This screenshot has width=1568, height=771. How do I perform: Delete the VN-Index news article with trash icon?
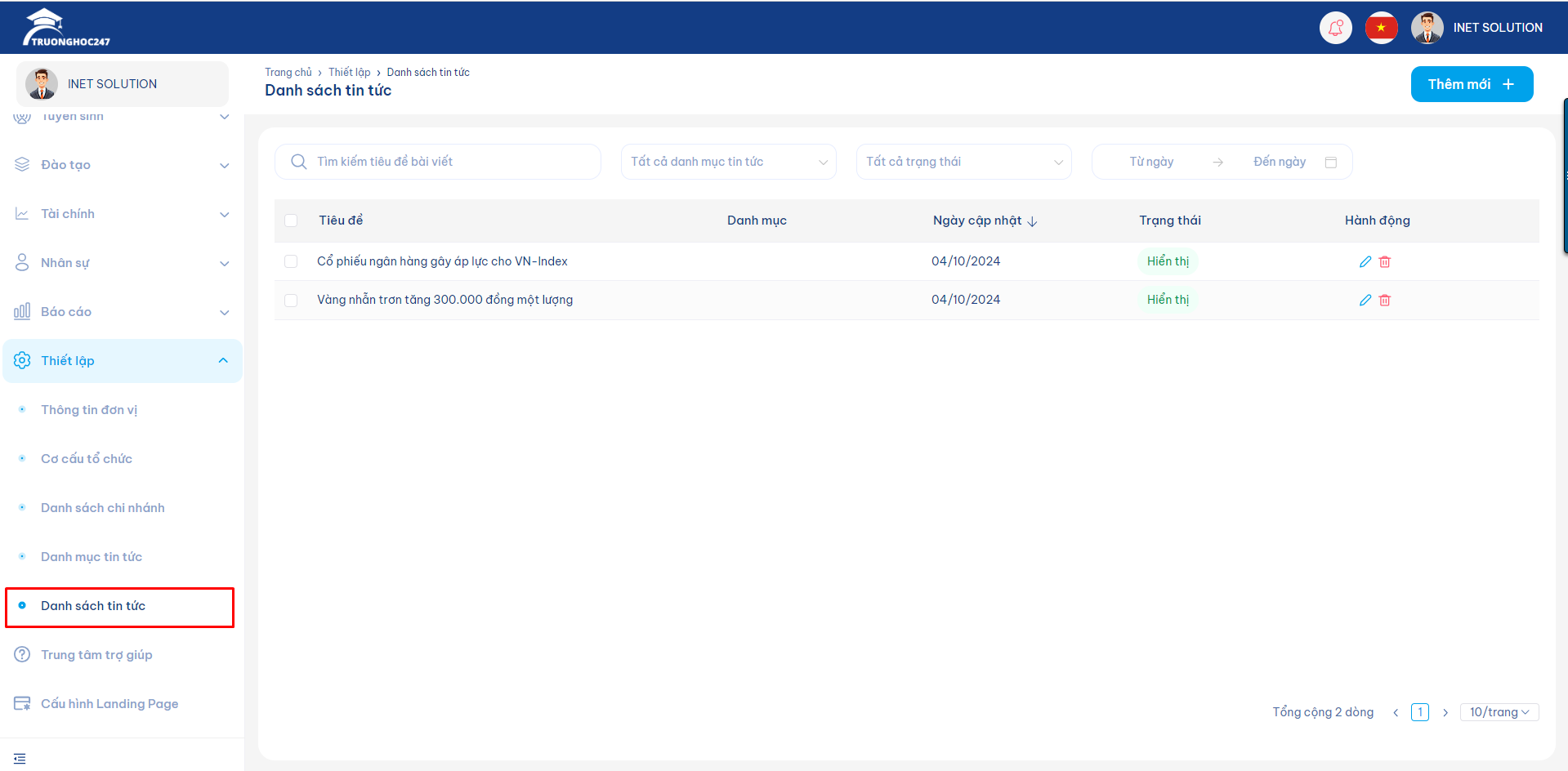pos(1385,262)
